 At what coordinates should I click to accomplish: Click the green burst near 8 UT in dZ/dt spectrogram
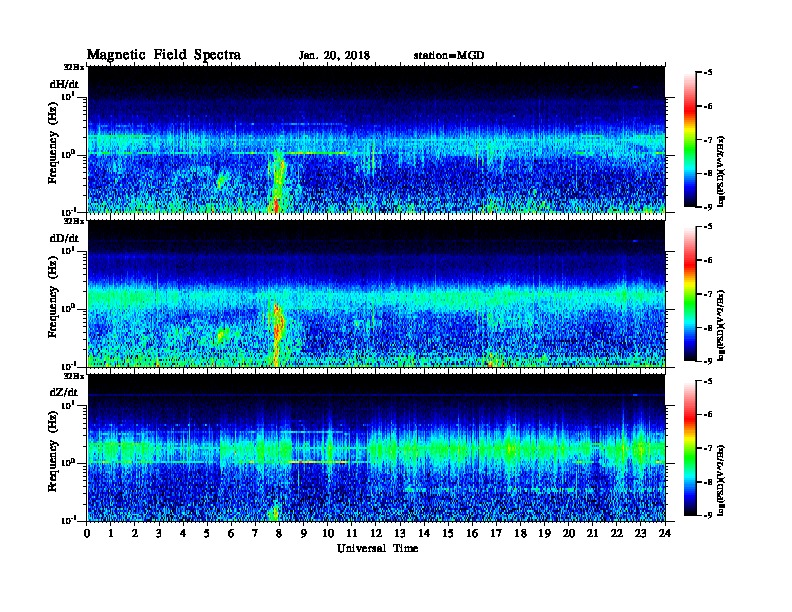pos(274,513)
